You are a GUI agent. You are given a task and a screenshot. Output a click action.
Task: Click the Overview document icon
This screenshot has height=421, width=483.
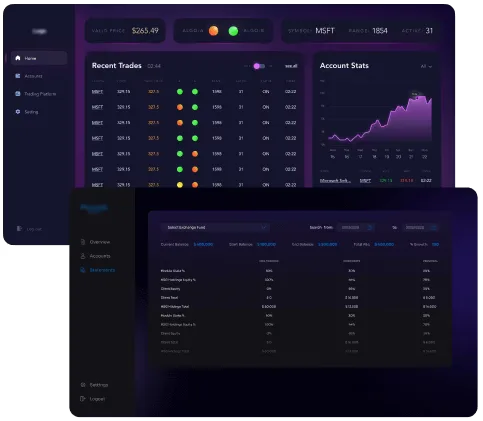(x=83, y=242)
